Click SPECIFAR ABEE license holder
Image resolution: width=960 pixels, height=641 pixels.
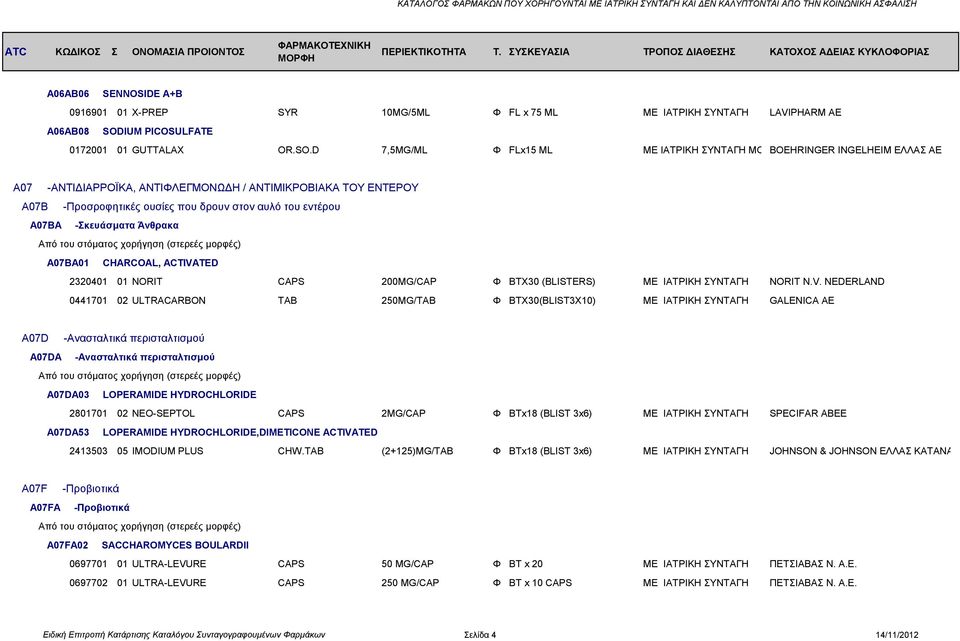tap(808, 414)
